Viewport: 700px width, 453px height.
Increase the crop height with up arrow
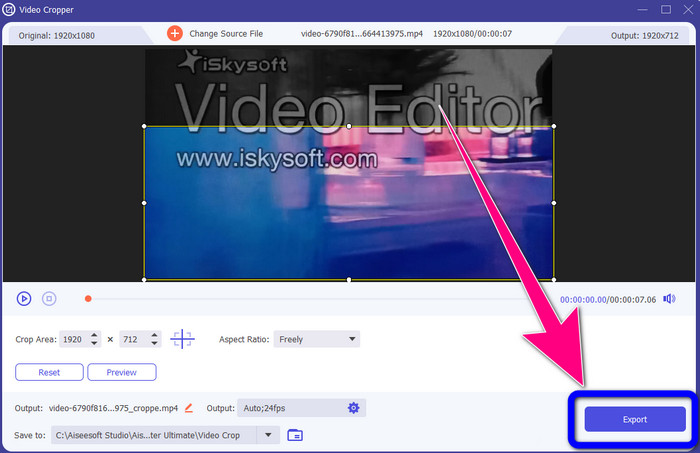(x=154, y=335)
